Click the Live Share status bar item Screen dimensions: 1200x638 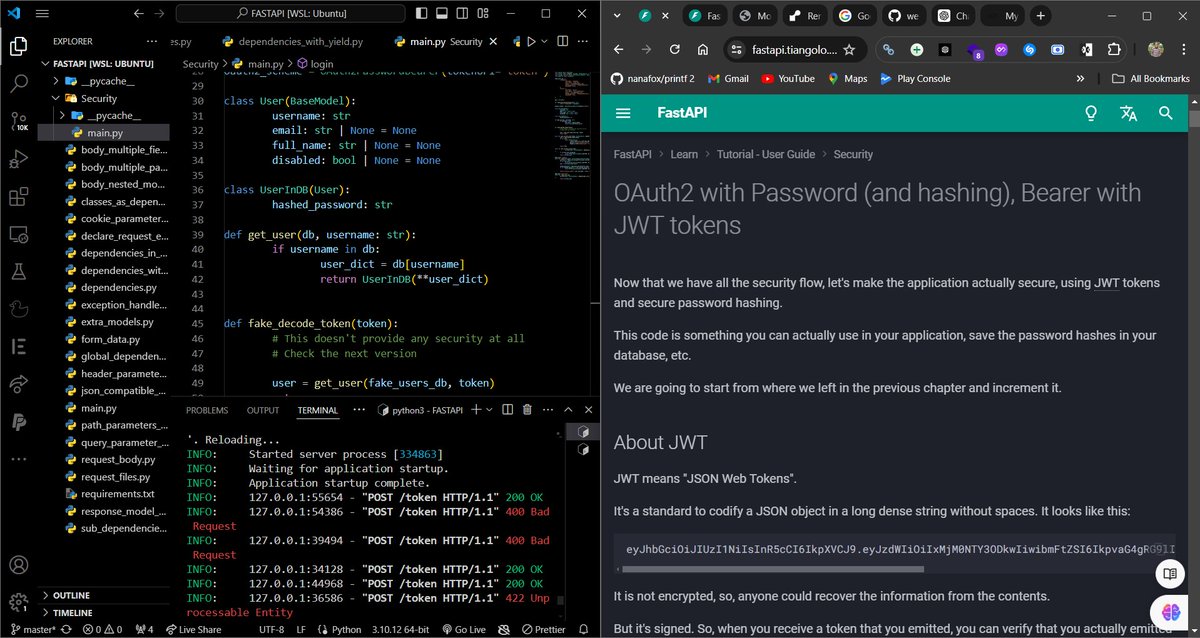tap(193, 630)
